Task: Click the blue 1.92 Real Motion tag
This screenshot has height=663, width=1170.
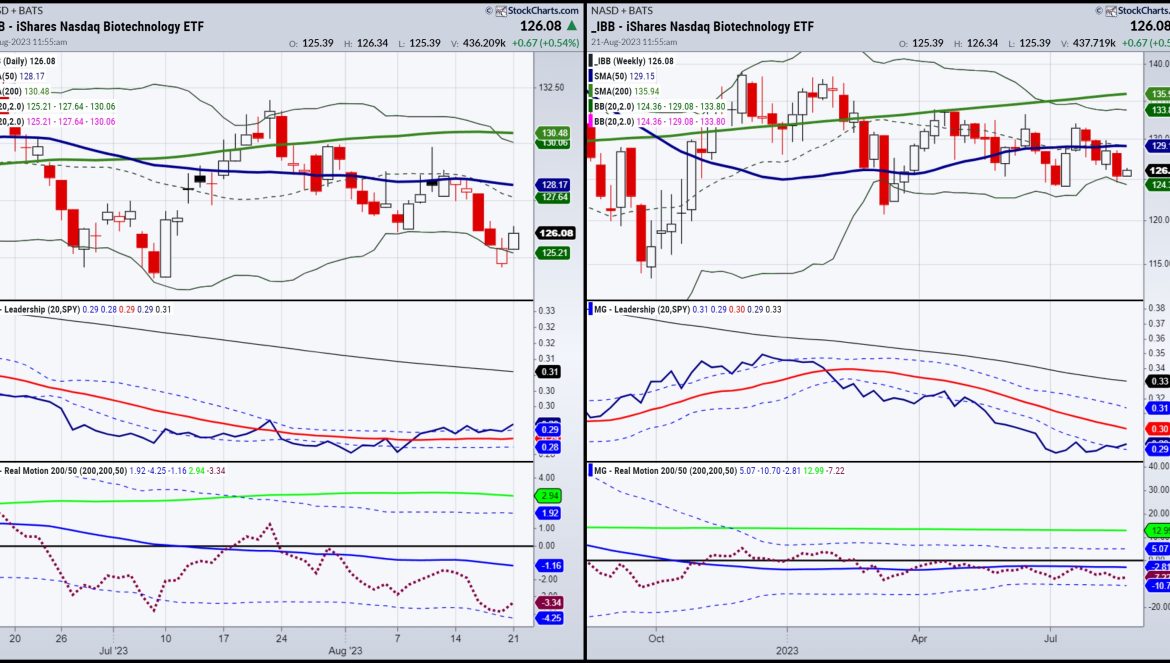Action: 549,513
